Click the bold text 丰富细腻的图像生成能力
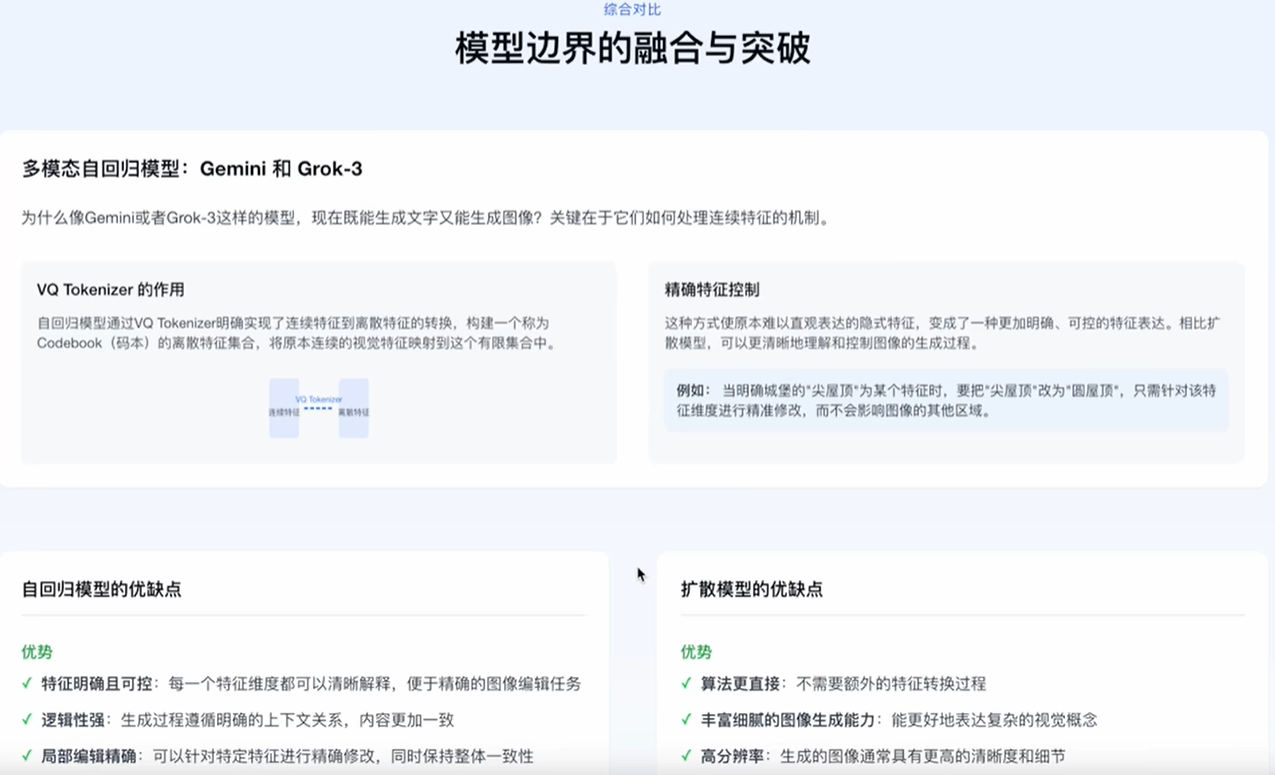 tap(788, 720)
